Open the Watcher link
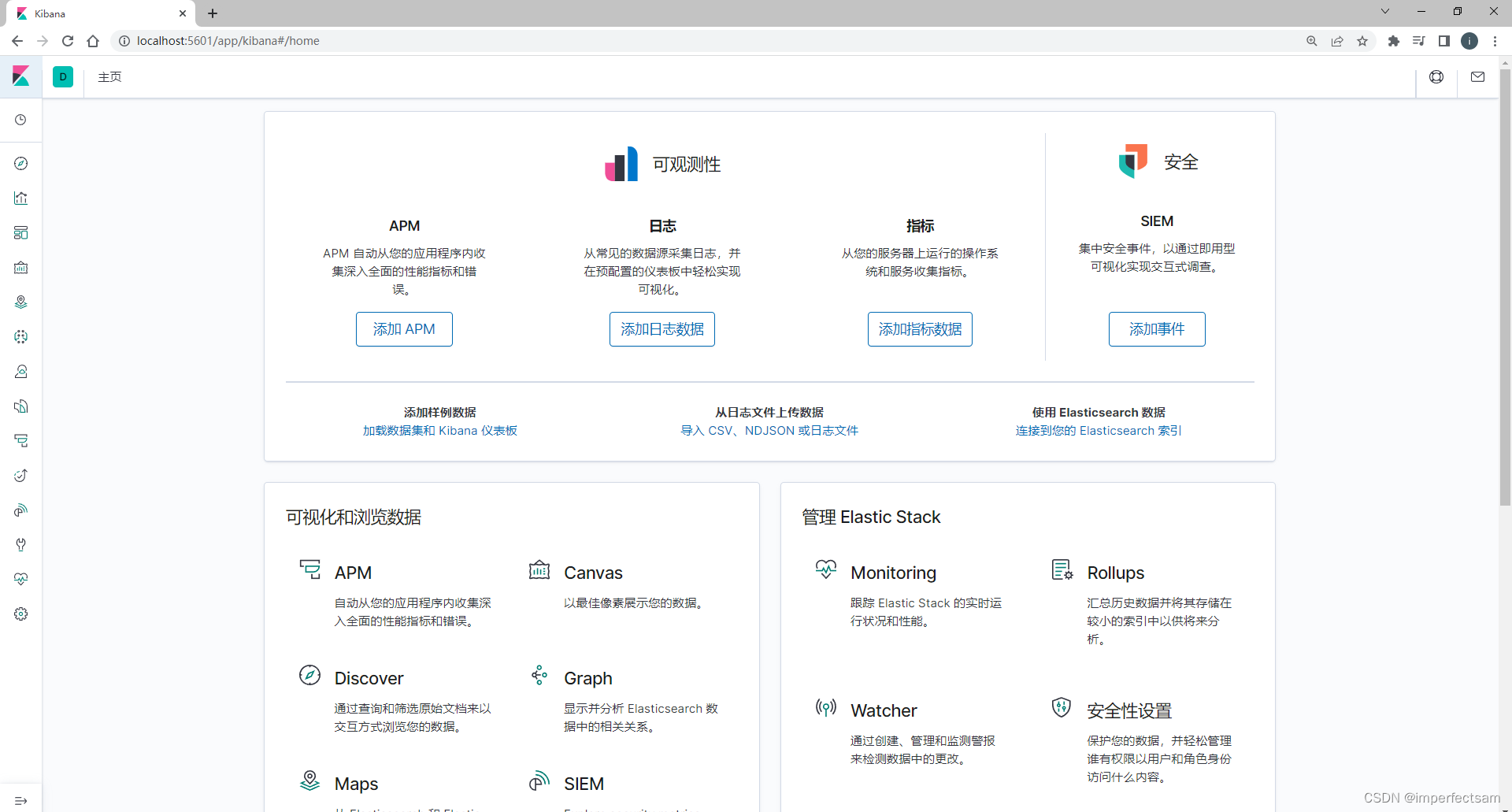1512x812 pixels. click(x=884, y=710)
